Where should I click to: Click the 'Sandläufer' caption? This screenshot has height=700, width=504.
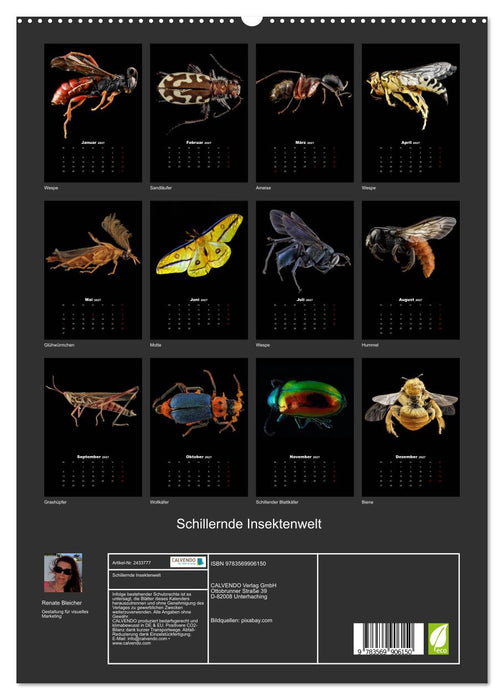(161, 188)
